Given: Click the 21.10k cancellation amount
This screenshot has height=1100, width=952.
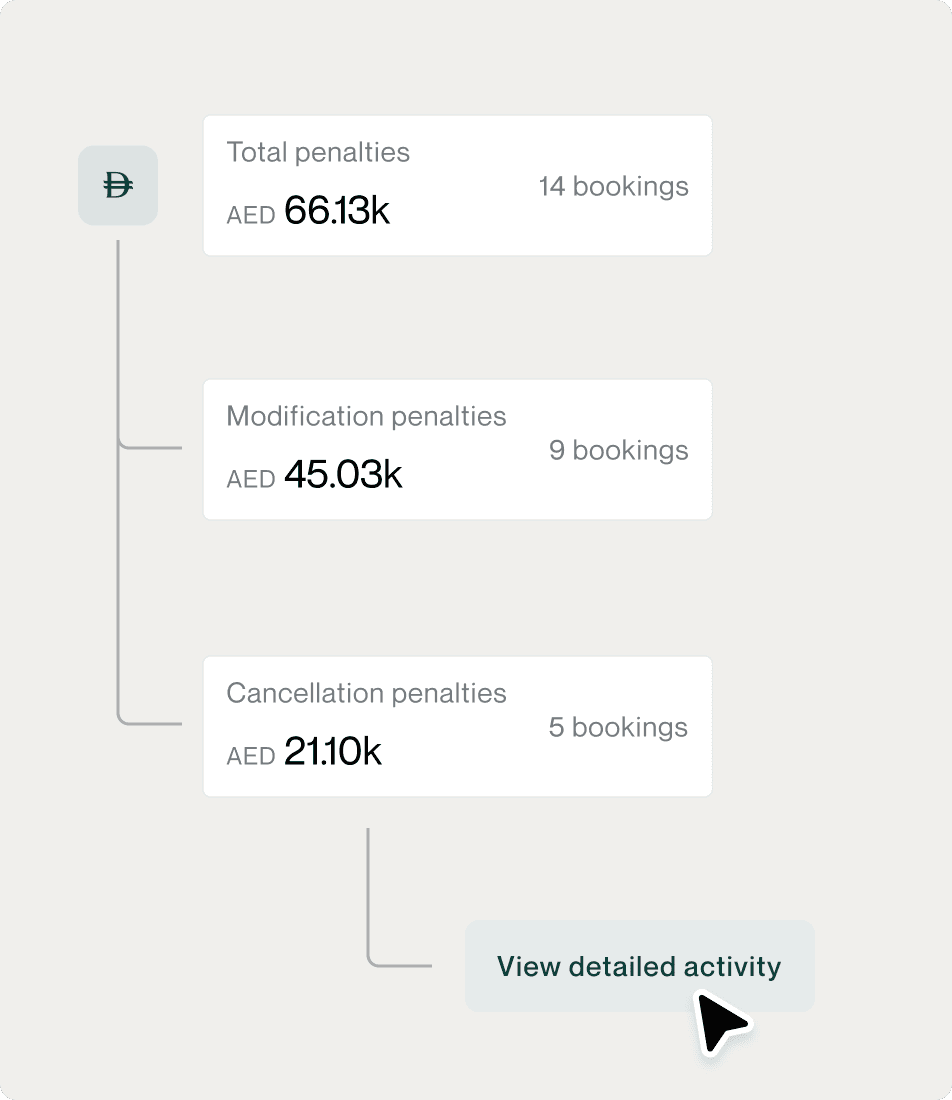Looking at the screenshot, I should pos(333,752).
